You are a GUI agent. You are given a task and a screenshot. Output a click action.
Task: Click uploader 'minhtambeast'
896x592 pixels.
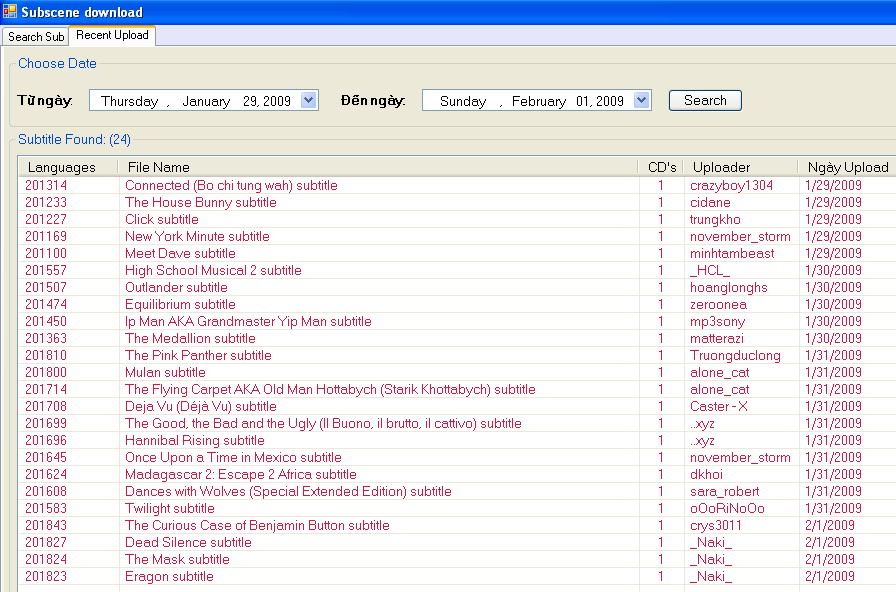tap(732, 254)
